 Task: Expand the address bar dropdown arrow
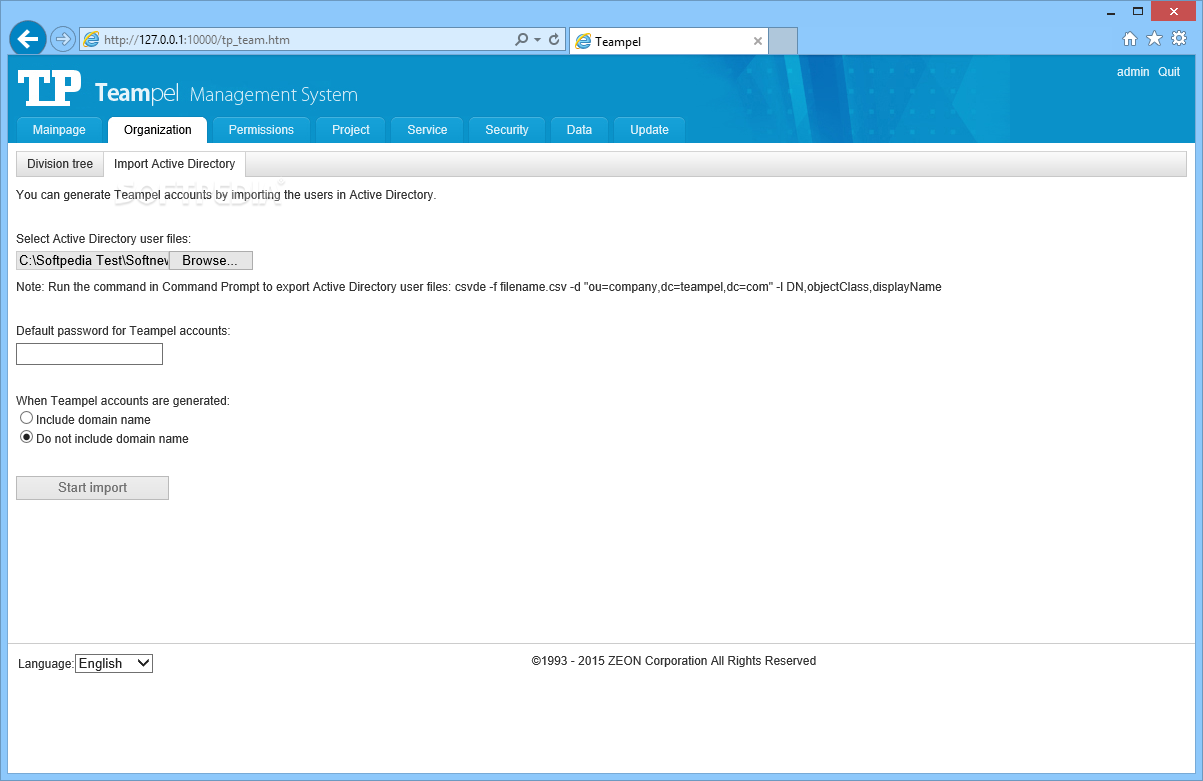[537, 40]
